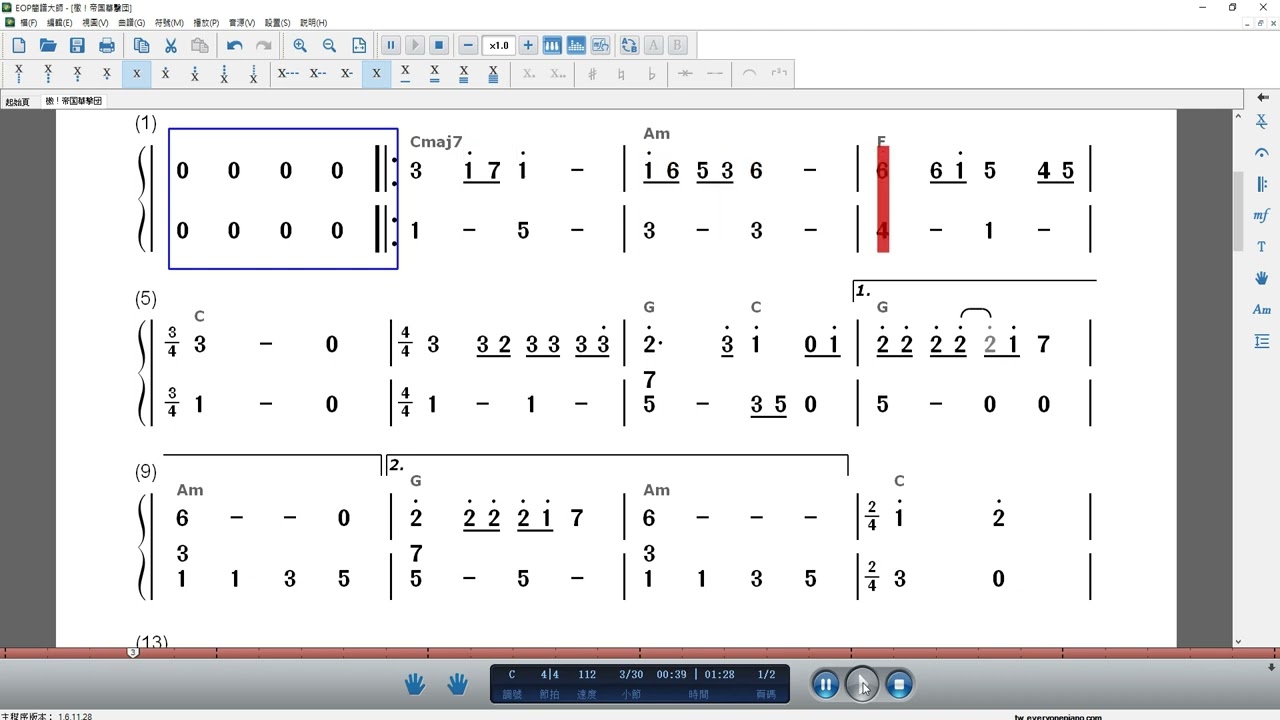Open the Am chord symbol tool

click(1262, 310)
